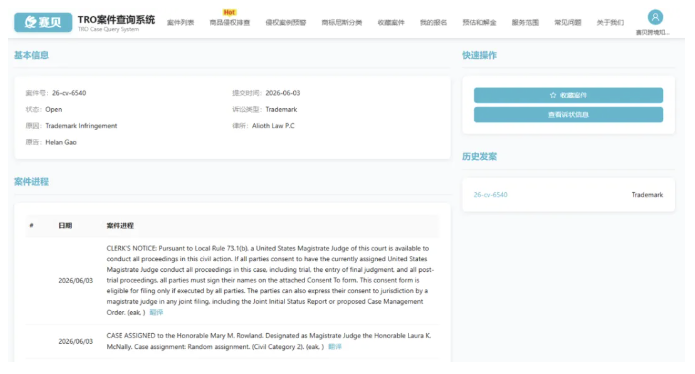Open case 26-cv-6540 link under 历史发案
This screenshot has height=374, width=695.
pyautogui.click(x=490, y=195)
